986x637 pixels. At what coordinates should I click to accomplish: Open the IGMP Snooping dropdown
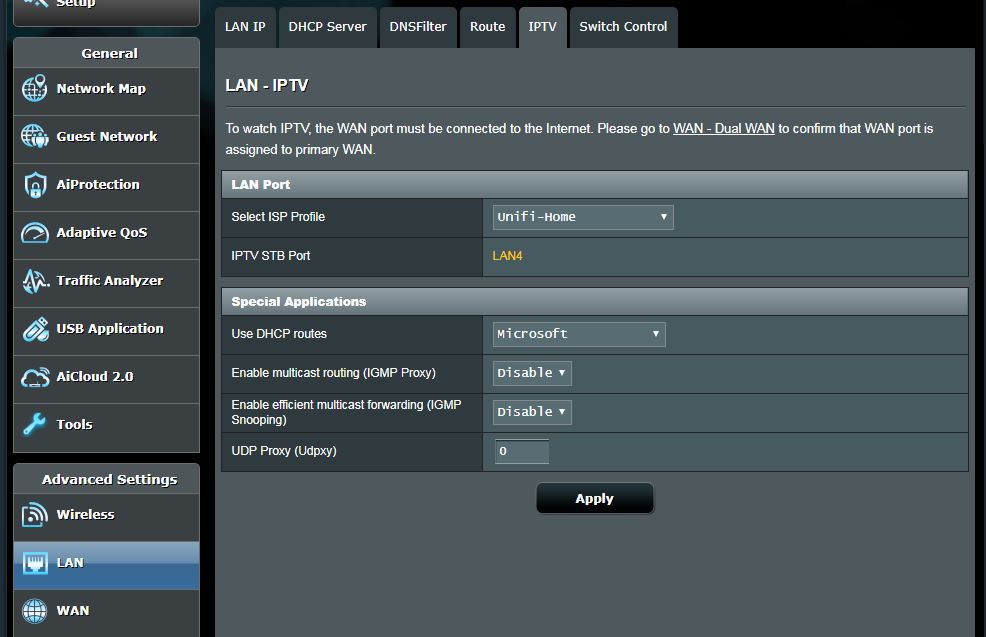pos(532,412)
